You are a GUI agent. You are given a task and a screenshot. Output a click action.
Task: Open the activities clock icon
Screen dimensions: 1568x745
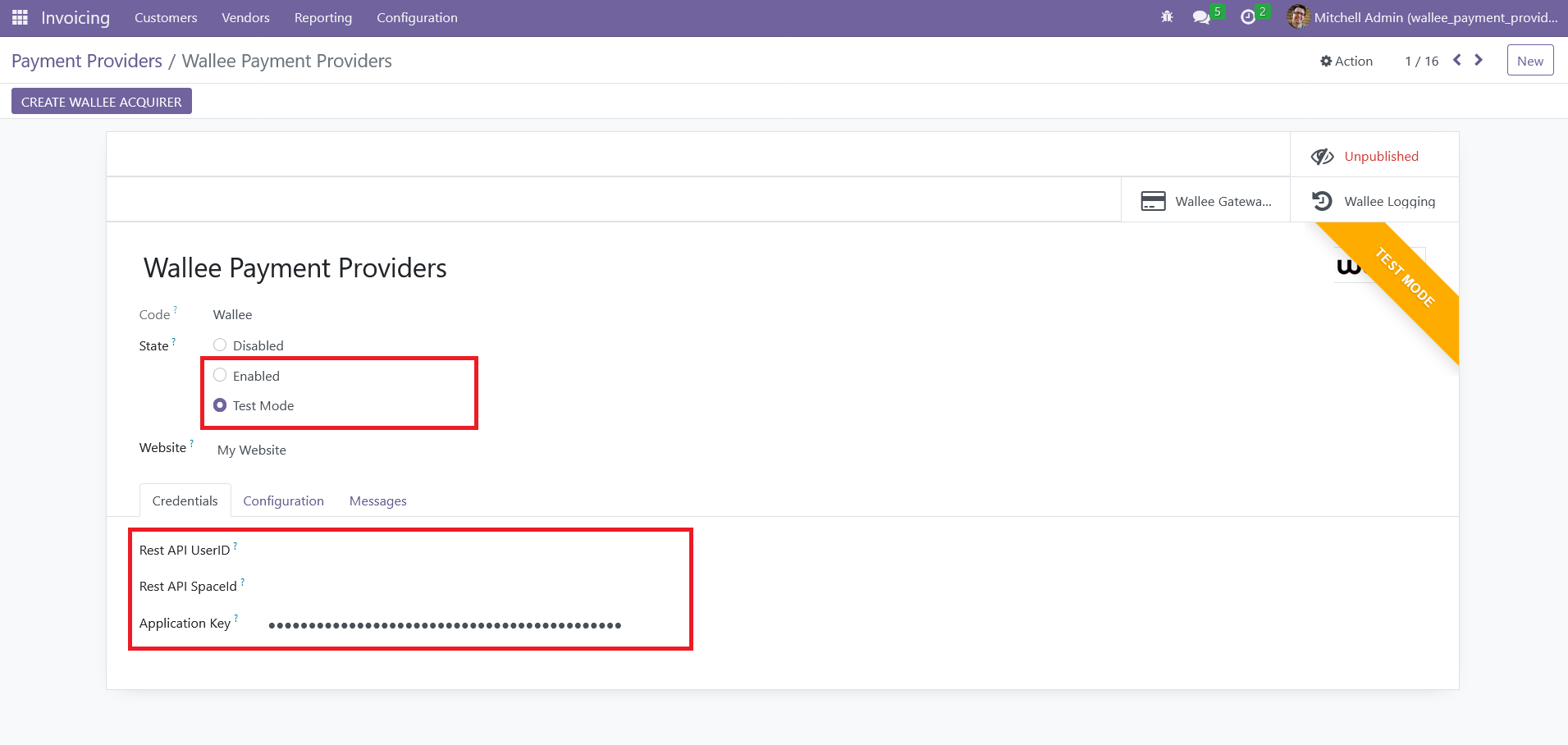click(x=1248, y=17)
